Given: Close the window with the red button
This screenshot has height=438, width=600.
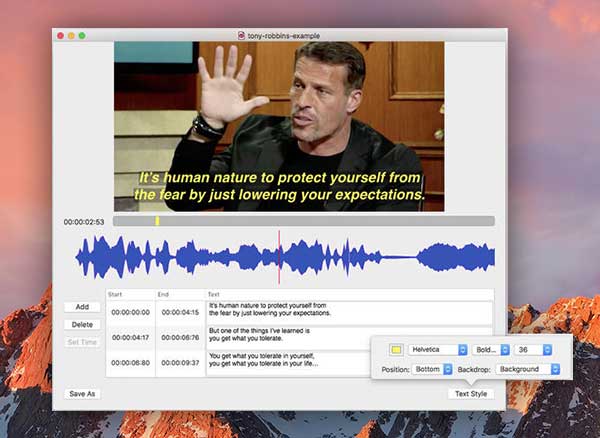Looking at the screenshot, I should coord(60,36).
